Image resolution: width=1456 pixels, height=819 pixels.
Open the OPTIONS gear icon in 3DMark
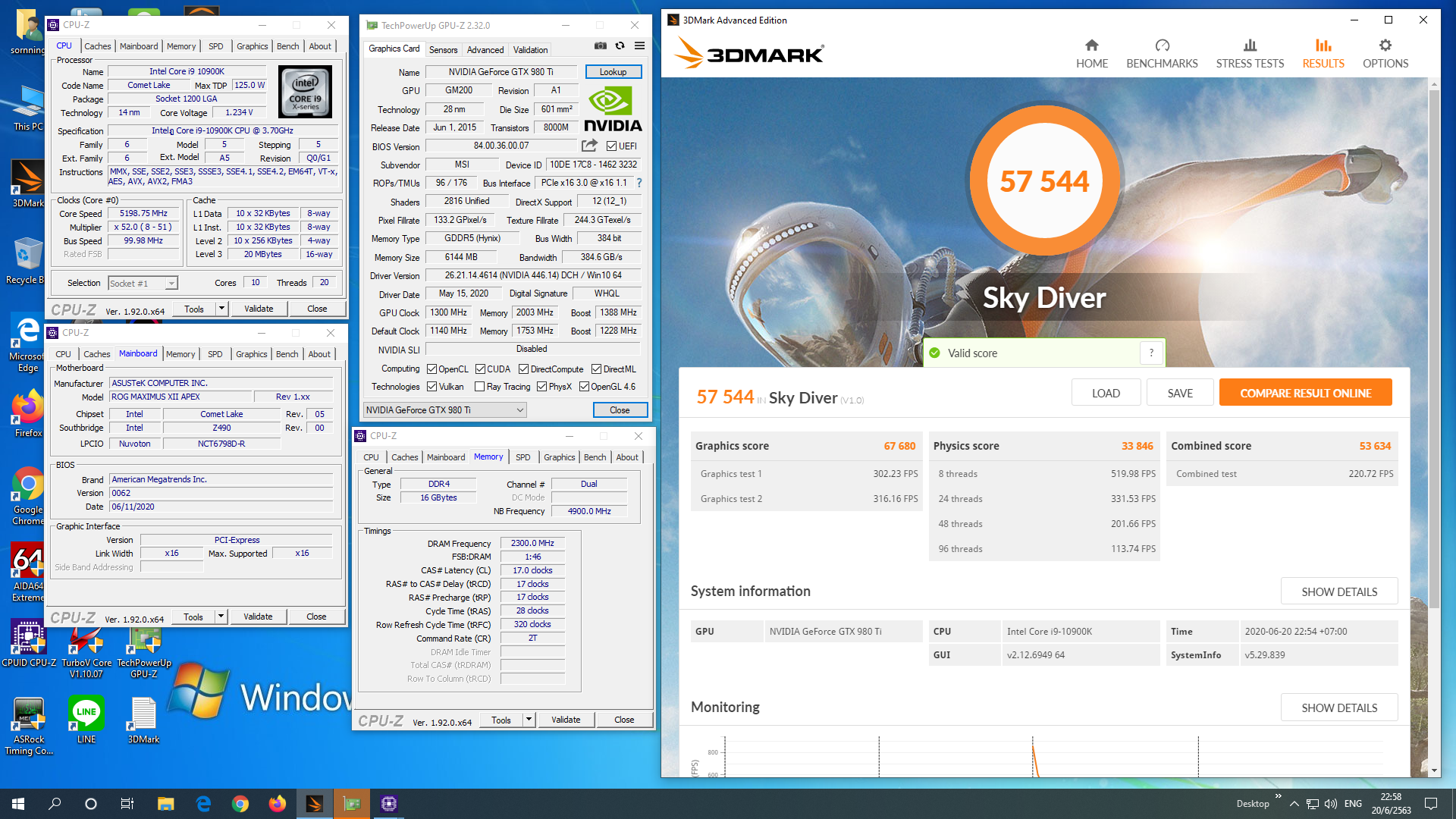pyautogui.click(x=1385, y=45)
